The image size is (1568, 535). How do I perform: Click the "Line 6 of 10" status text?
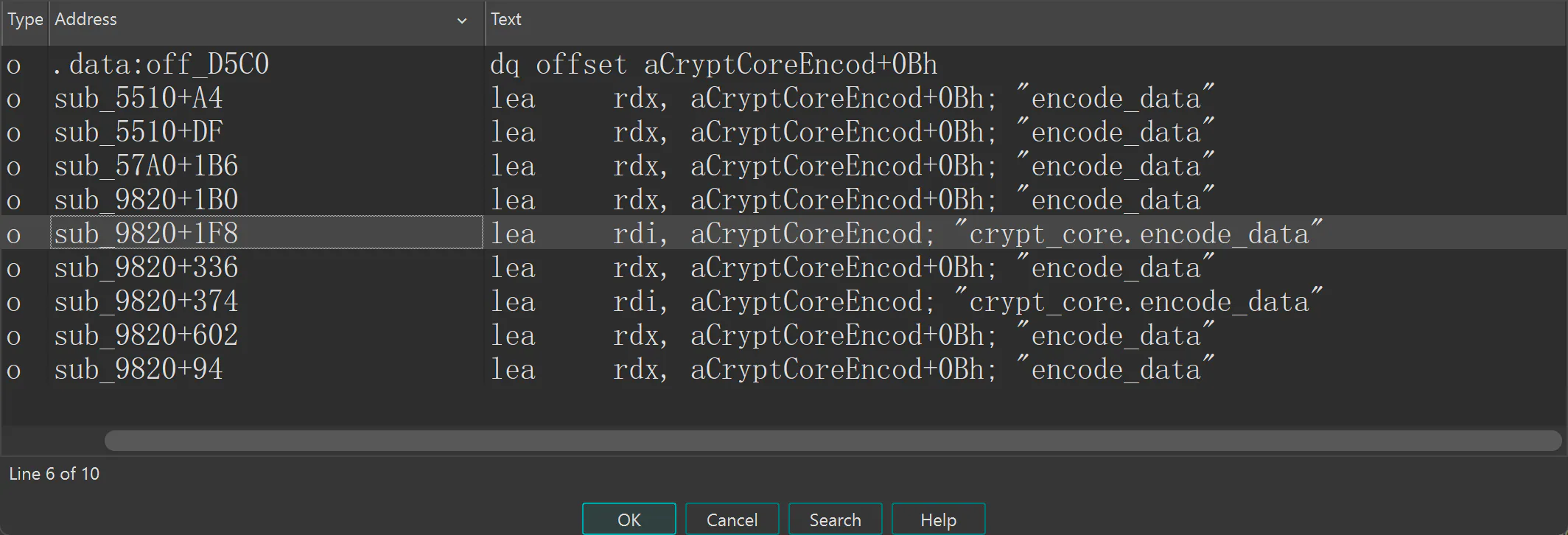tap(55, 474)
